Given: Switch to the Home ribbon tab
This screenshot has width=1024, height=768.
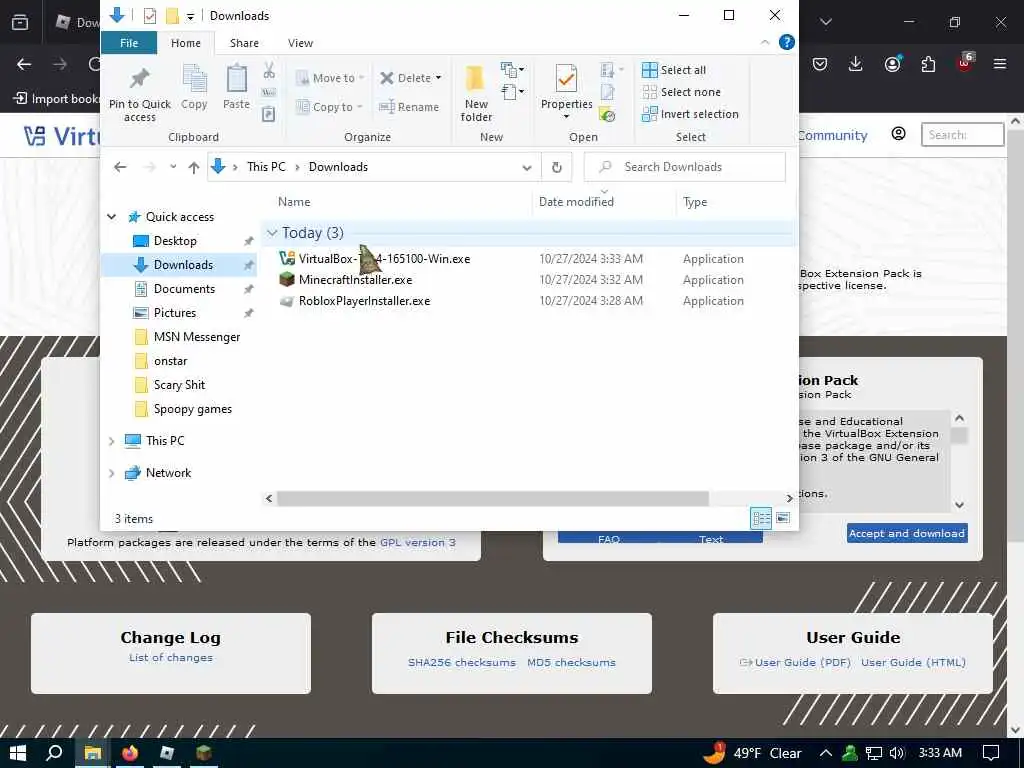Looking at the screenshot, I should (x=185, y=43).
